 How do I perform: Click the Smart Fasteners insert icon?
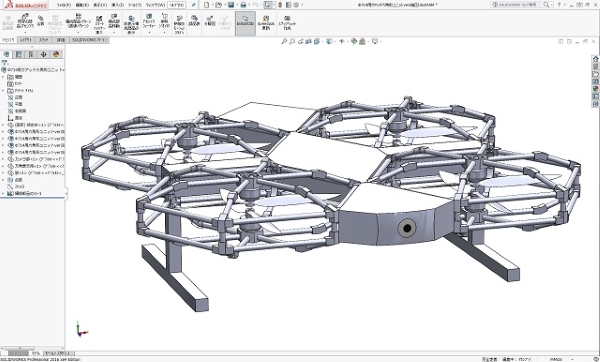point(99,18)
